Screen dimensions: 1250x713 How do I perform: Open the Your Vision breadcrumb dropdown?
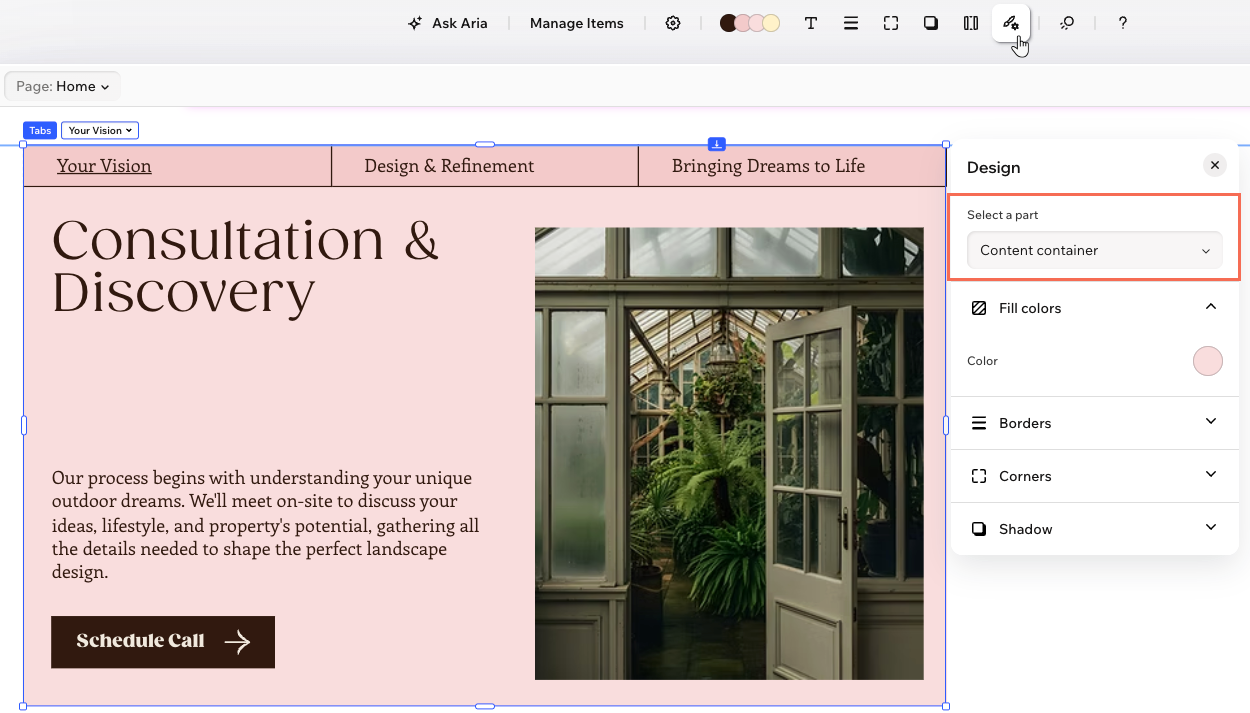100,130
